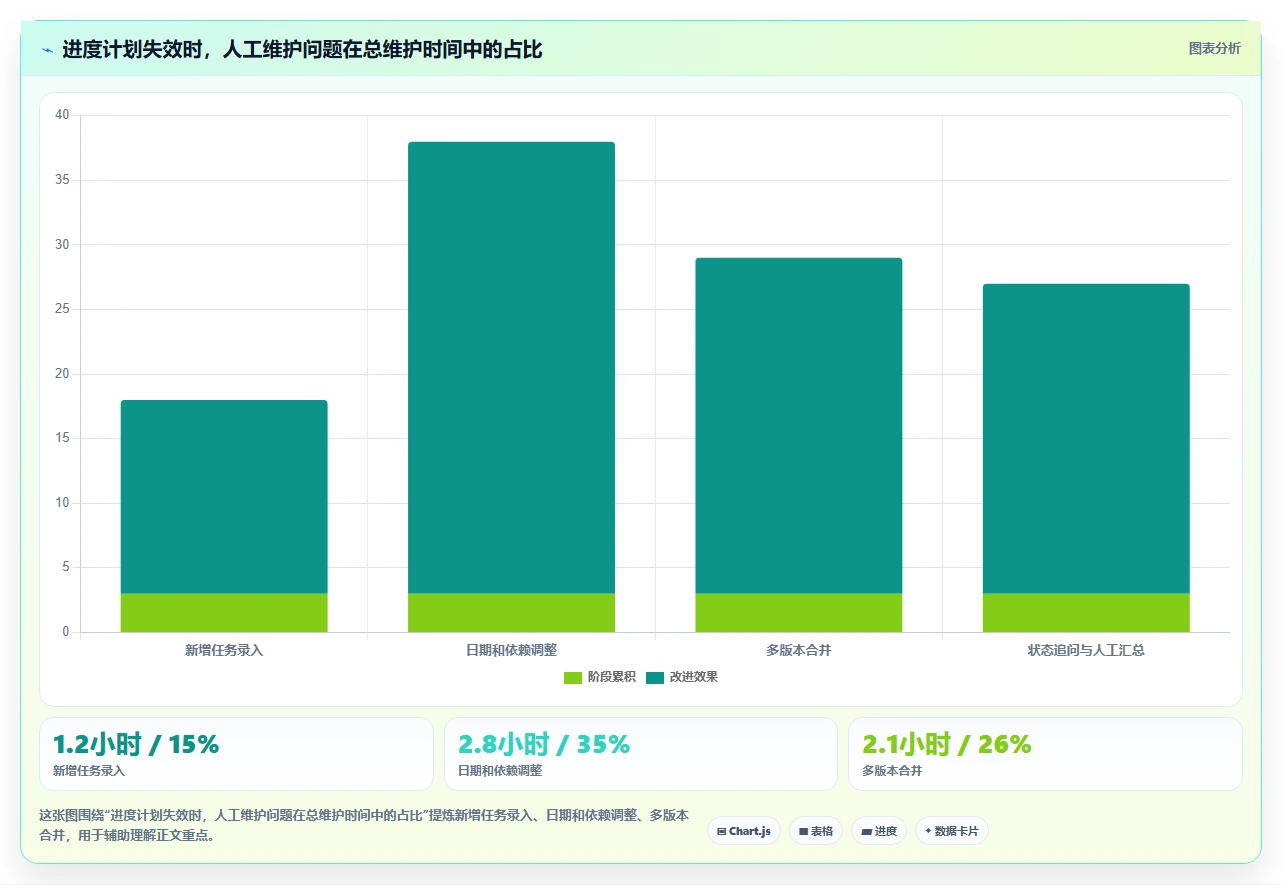Click the green base segment of 新增任务录入 bar
The height and width of the screenshot is (885, 1282).
[224, 613]
